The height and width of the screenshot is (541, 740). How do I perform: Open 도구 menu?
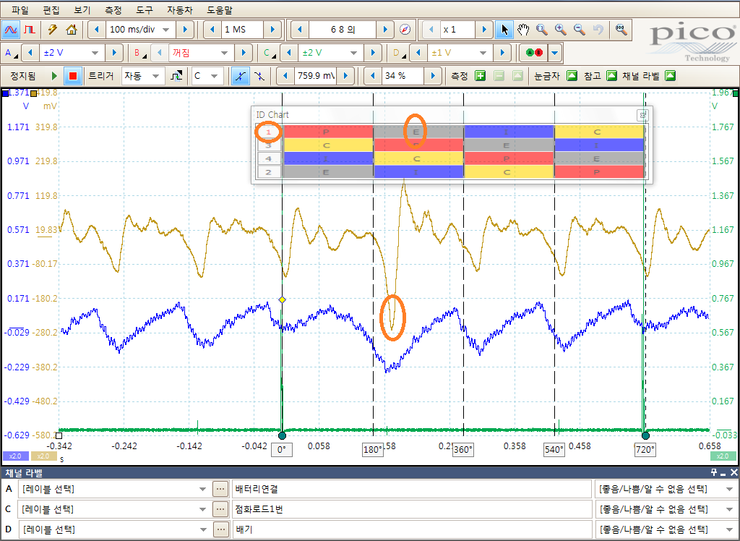point(144,10)
